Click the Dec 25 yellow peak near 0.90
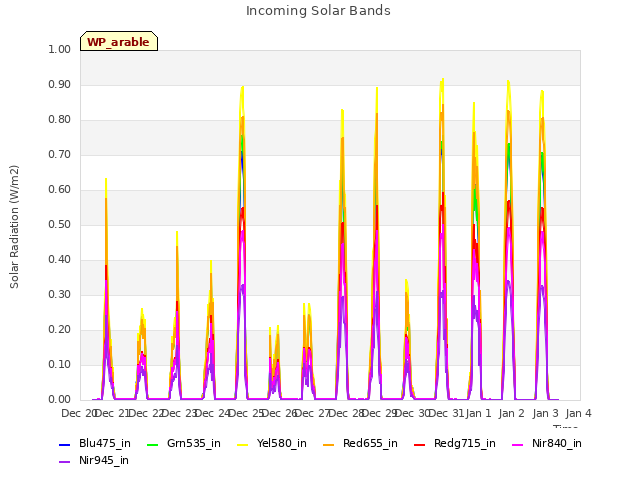The width and height of the screenshot is (640, 480). pyautogui.click(x=242, y=87)
